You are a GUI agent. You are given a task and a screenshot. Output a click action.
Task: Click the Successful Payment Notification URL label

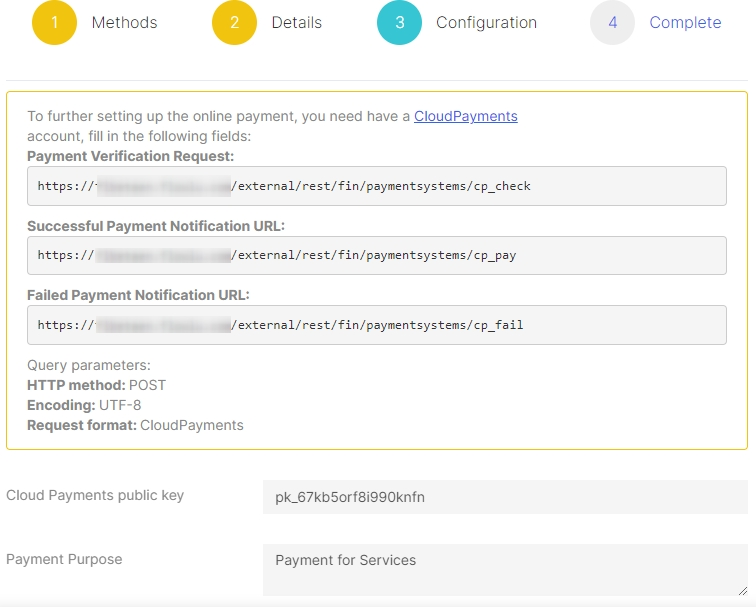point(155,226)
